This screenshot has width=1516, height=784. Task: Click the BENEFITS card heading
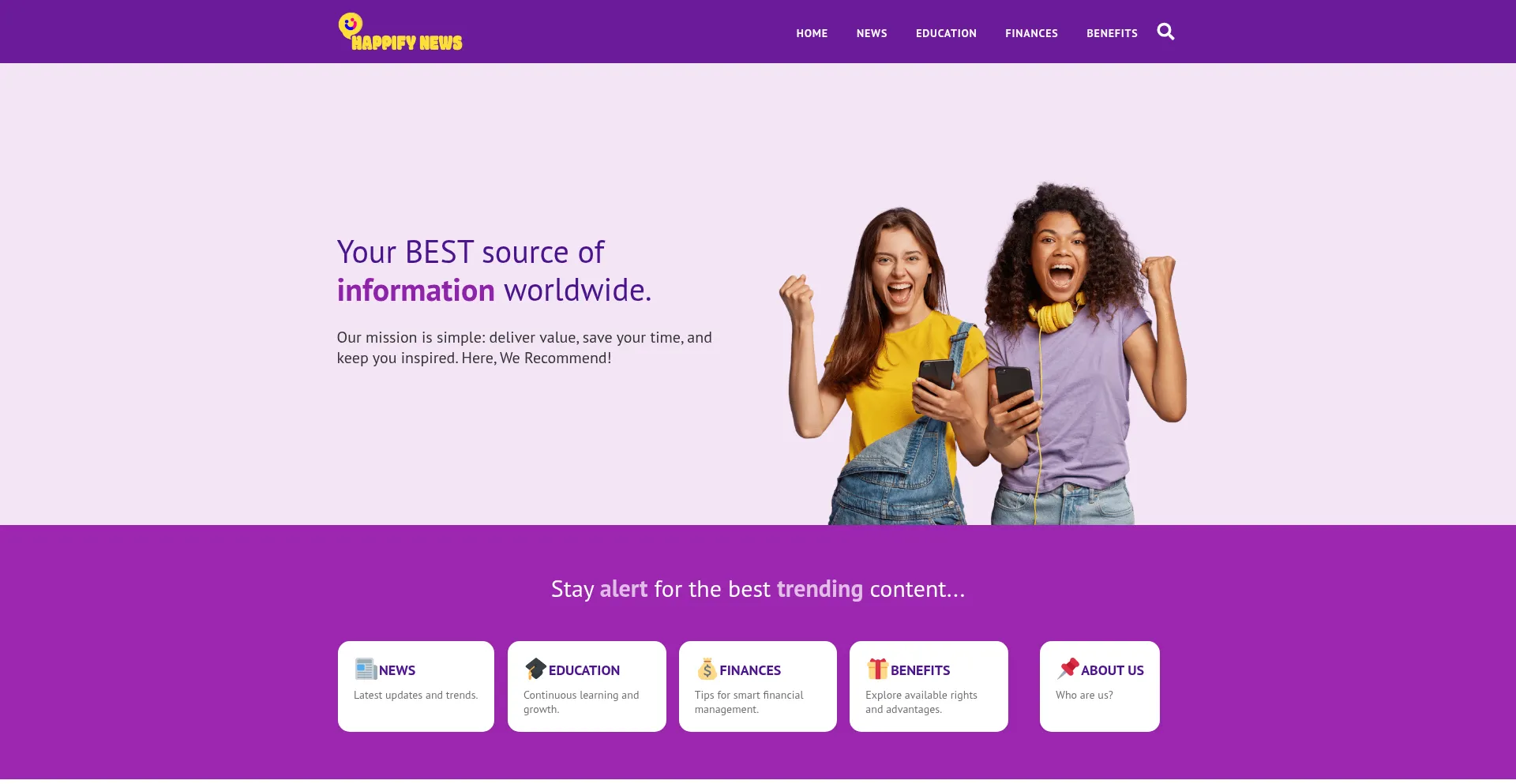pos(921,670)
